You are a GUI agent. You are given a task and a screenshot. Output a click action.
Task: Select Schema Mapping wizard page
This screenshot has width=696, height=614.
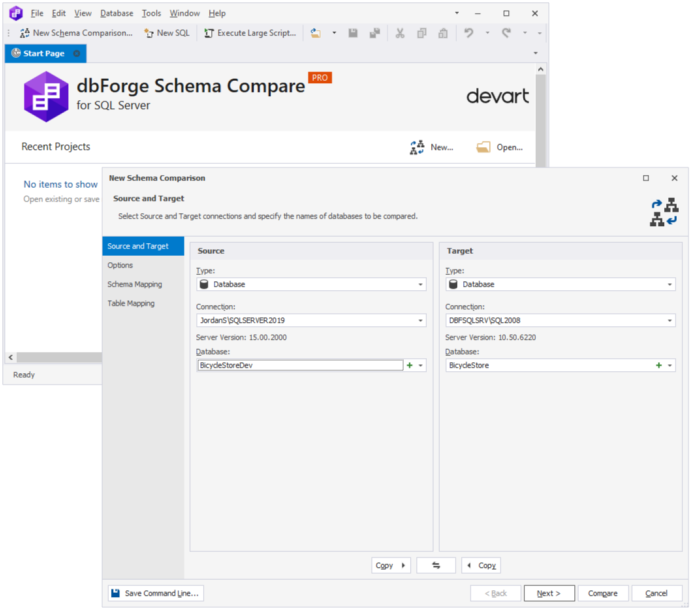pyautogui.click(x=143, y=284)
